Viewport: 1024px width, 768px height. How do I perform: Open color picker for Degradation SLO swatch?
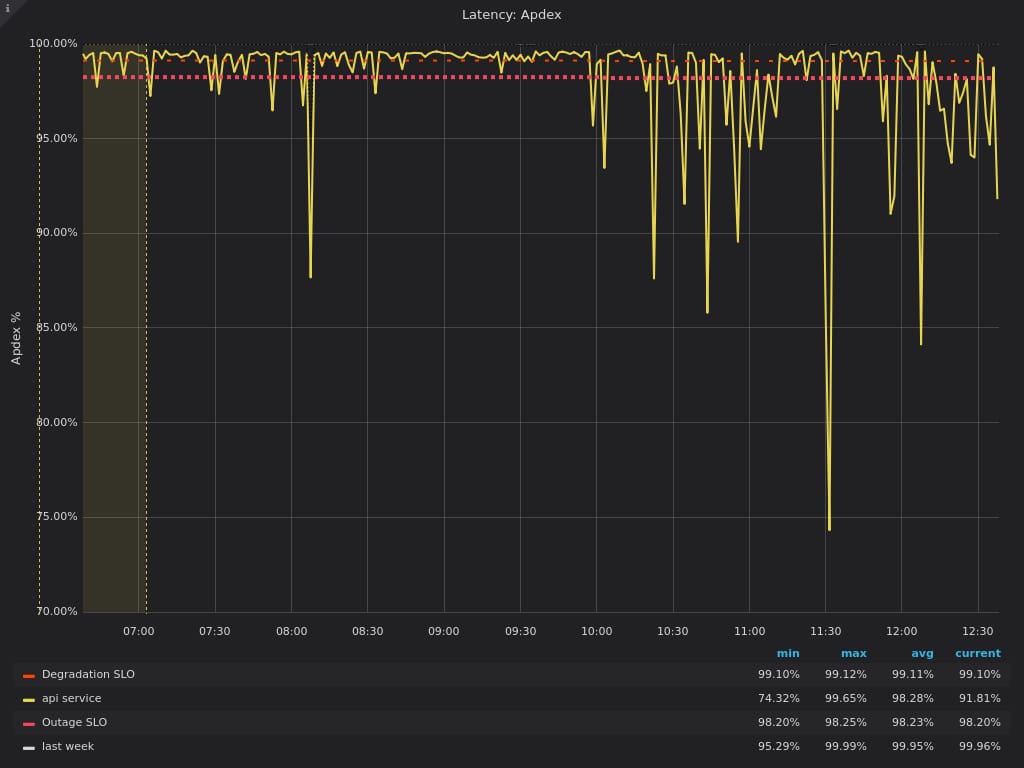(29, 675)
